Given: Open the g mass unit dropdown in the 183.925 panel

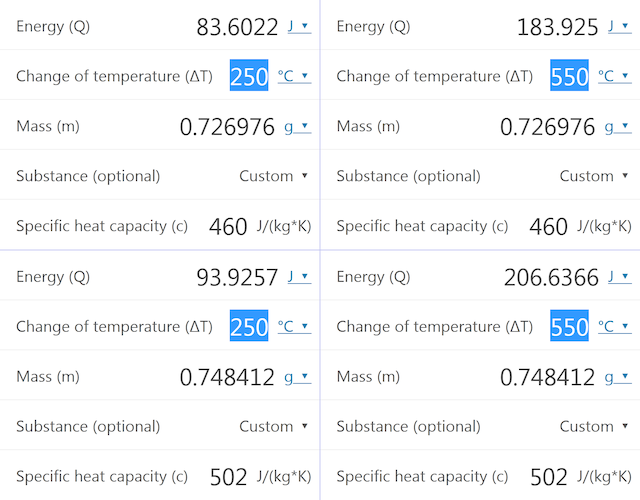Looking at the screenshot, I should coord(619,127).
